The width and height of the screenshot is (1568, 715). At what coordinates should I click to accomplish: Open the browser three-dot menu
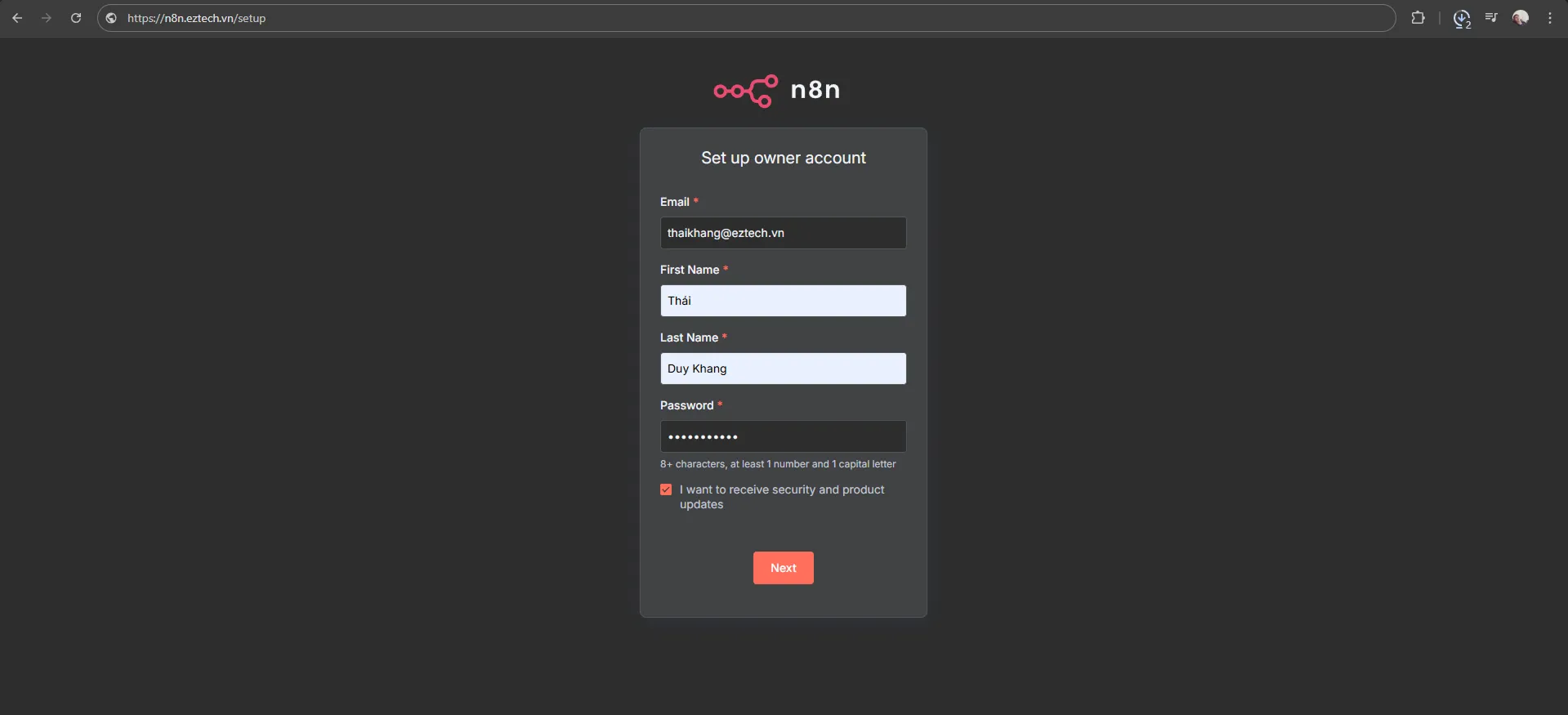(x=1550, y=18)
